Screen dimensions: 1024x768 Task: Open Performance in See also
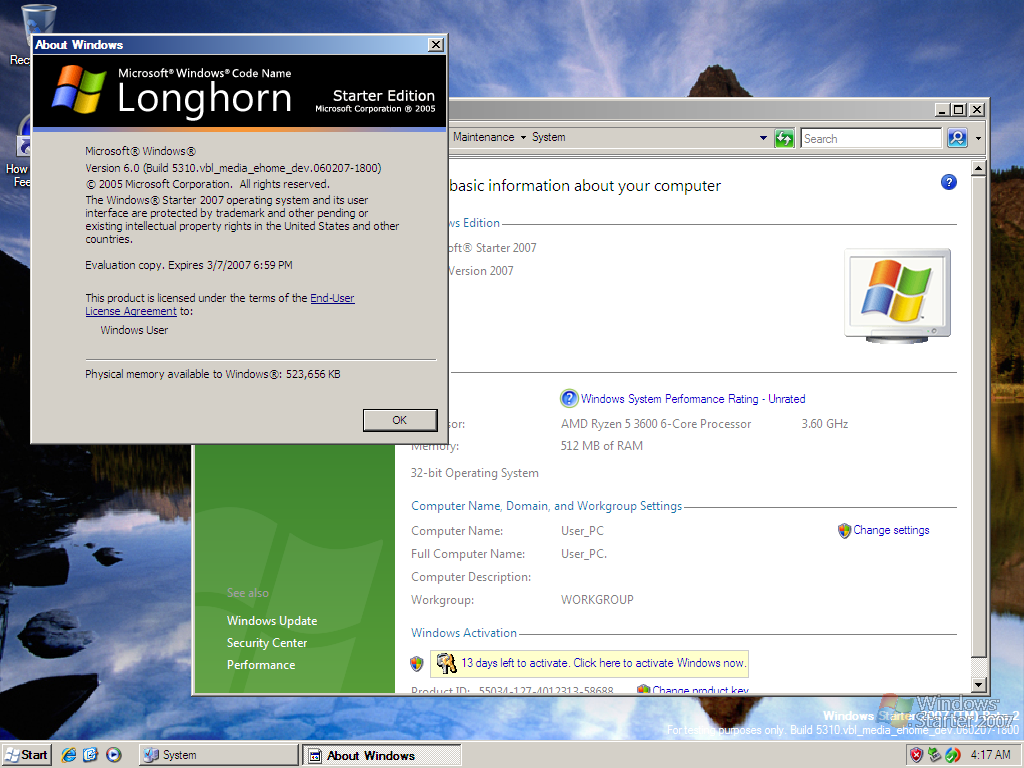261,665
